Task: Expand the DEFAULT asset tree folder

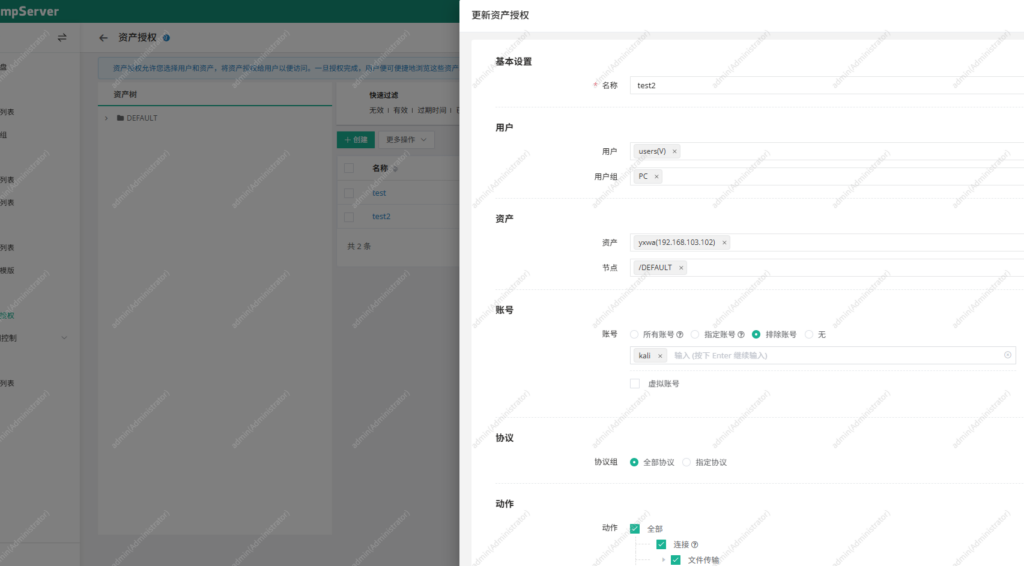Action: pyautogui.click(x=107, y=118)
